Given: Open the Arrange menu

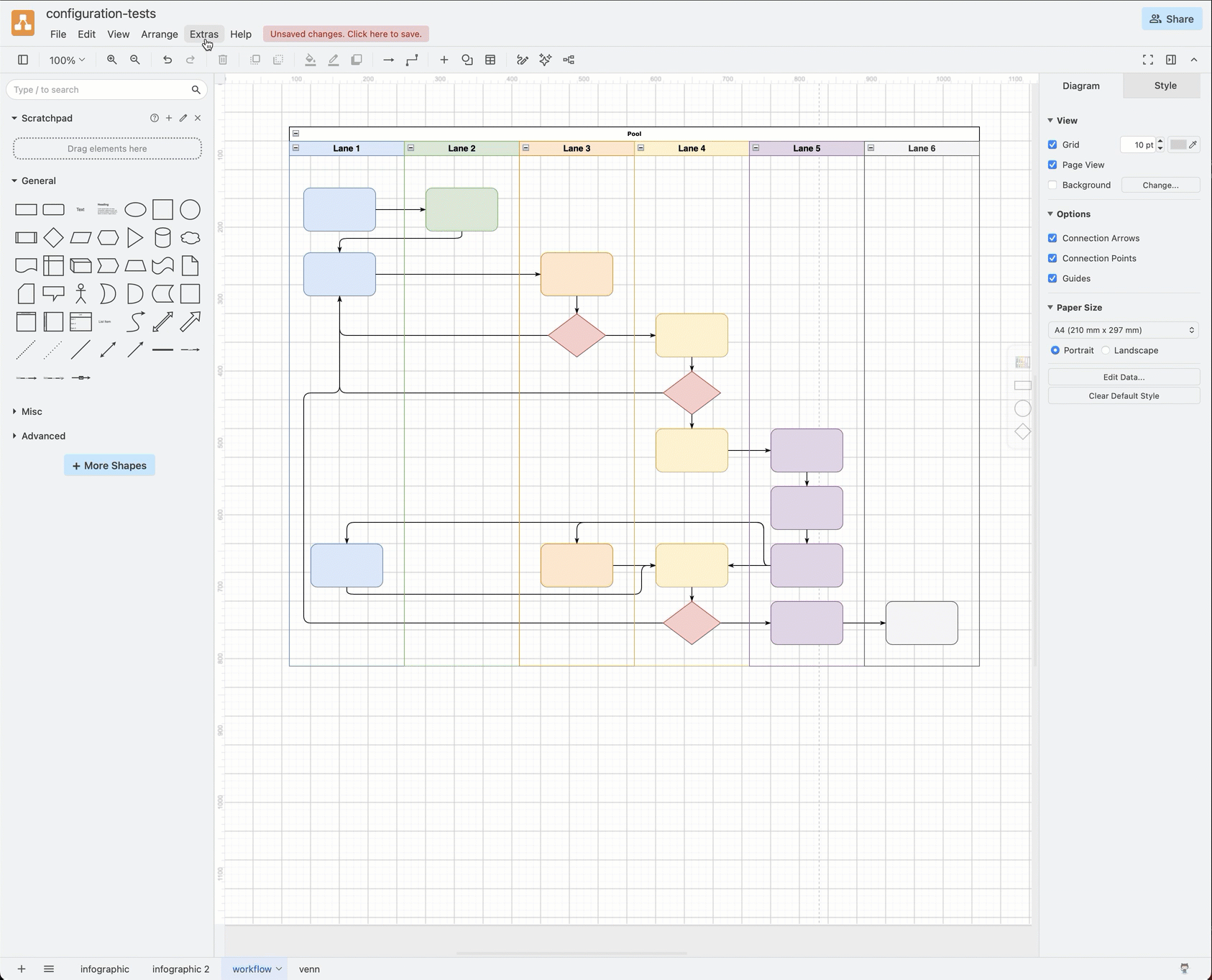Looking at the screenshot, I should 160,34.
